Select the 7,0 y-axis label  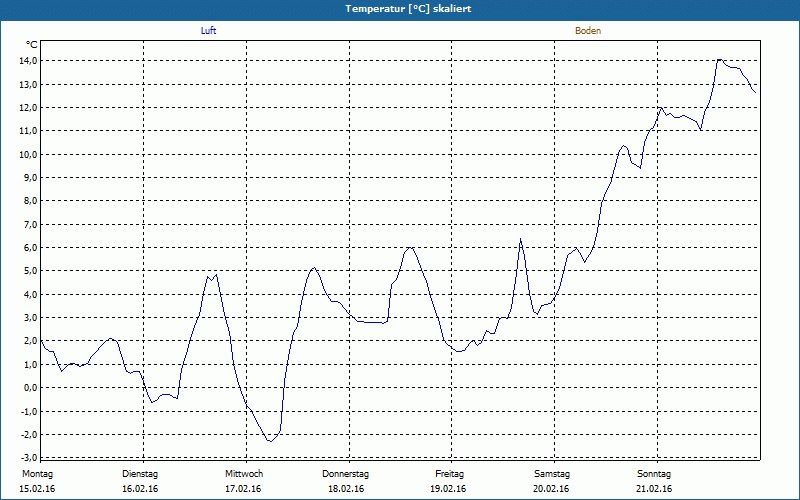pyautogui.click(x=31, y=224)
